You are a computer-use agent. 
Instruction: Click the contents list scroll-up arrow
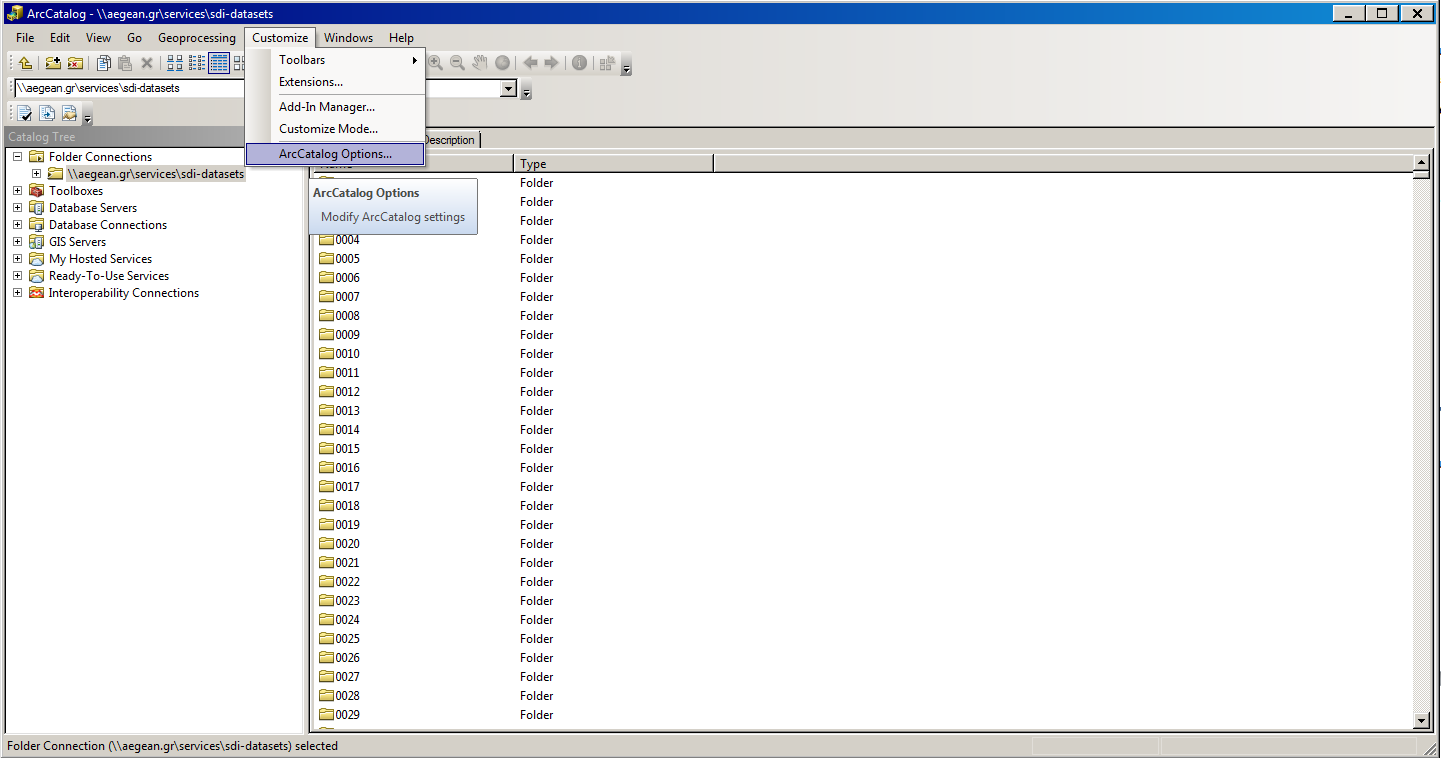1422,162
